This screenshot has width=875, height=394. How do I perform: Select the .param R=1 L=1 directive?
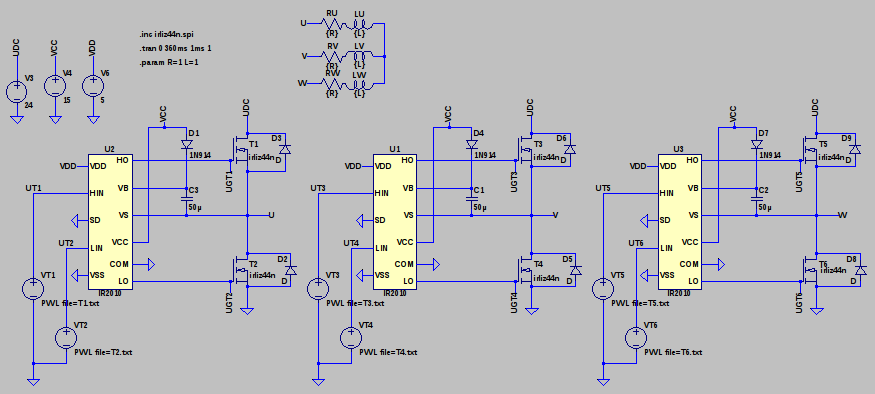point(169,63)
